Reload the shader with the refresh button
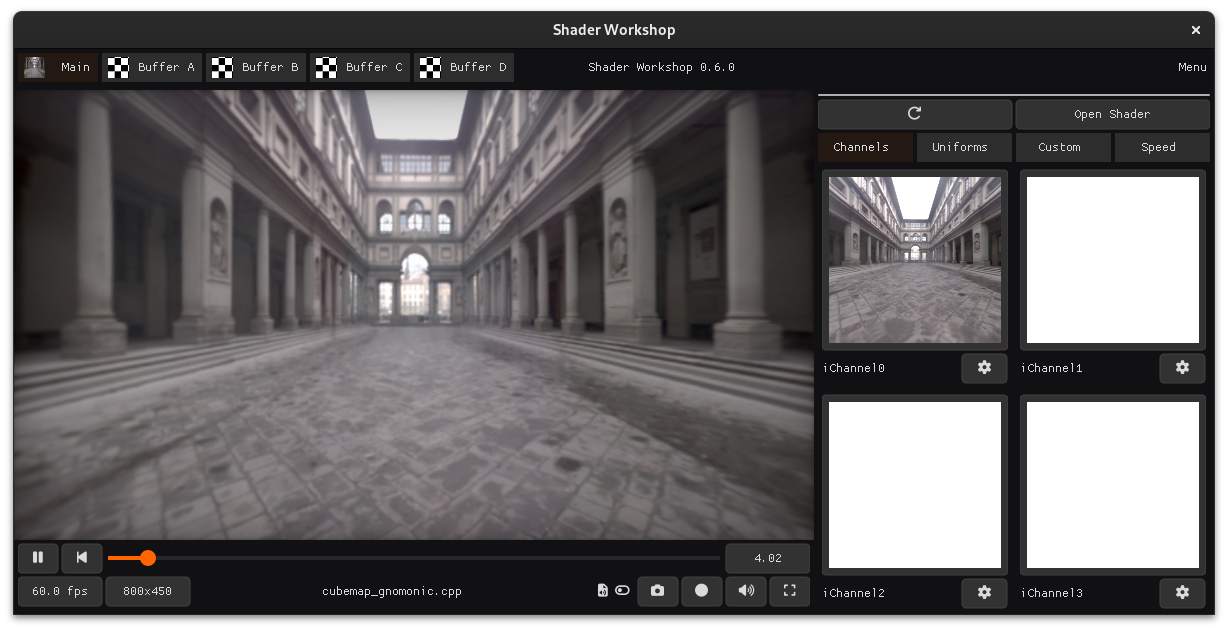Viewport: 1228px width, 631px height. pos(915,114)
